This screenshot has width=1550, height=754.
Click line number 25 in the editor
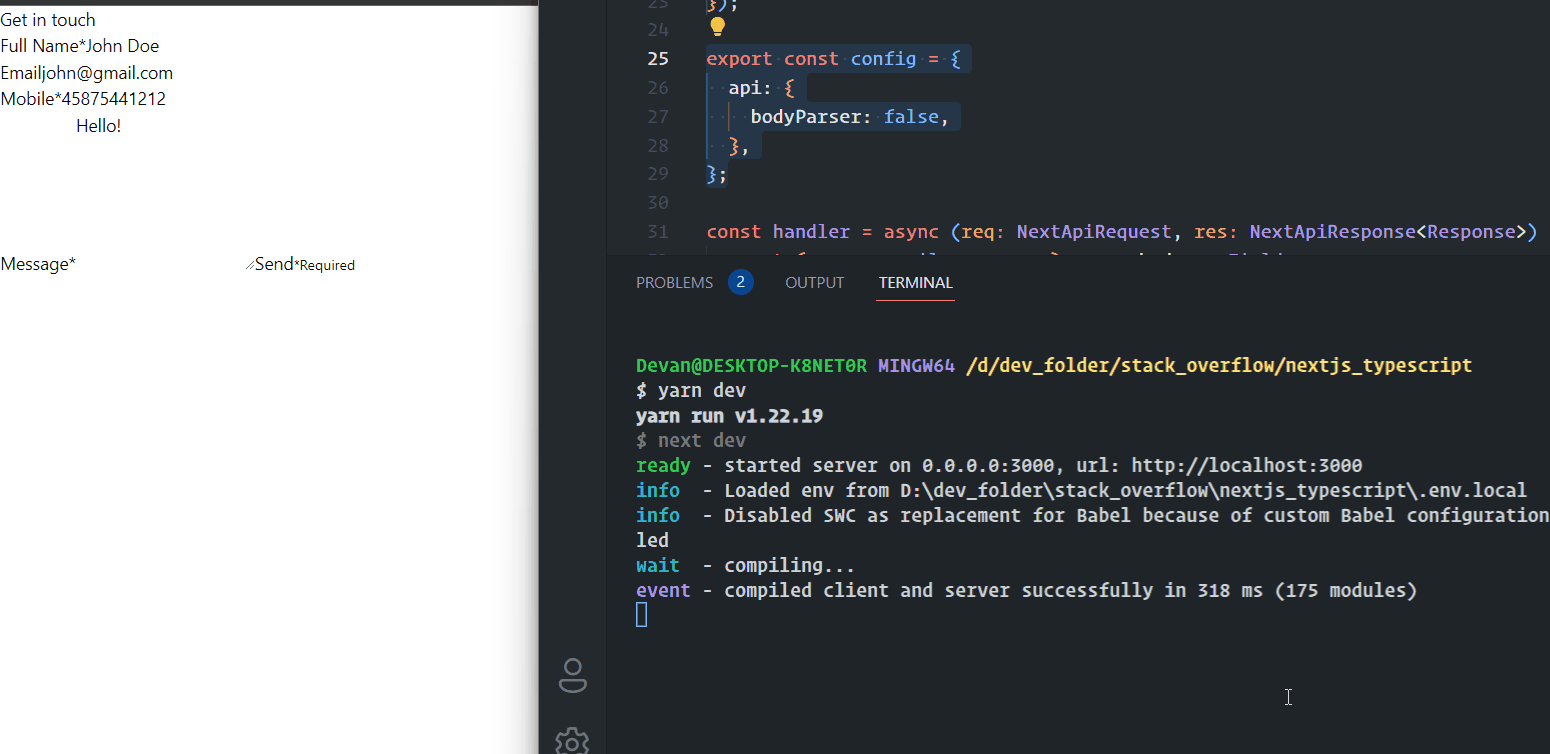(x=658, y=58)
